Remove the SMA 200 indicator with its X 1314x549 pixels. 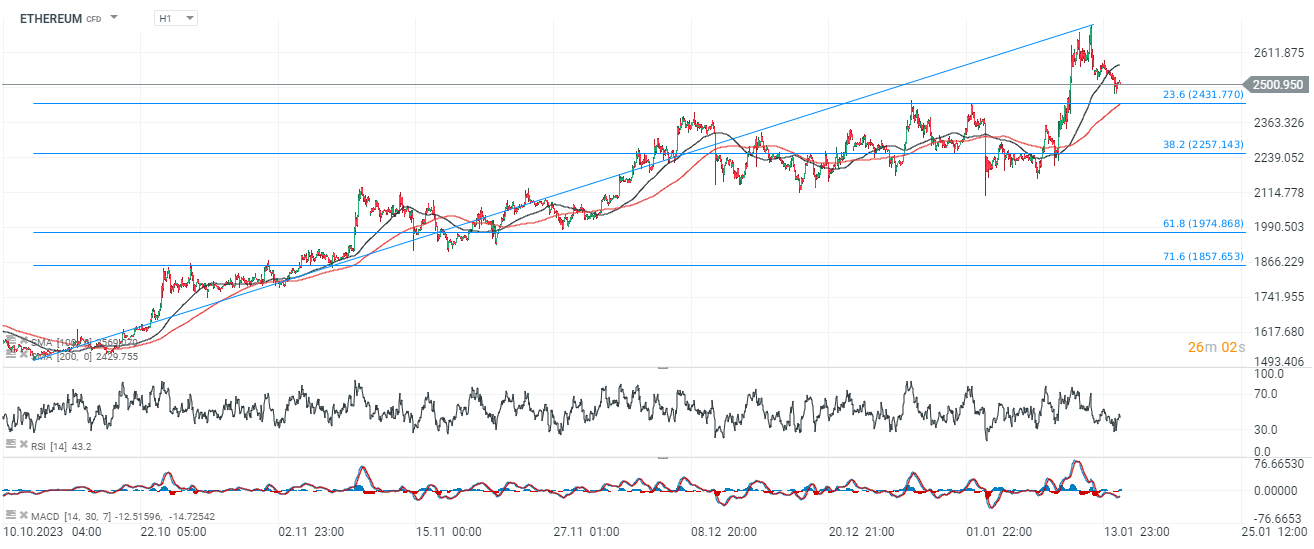click(22, 355)
